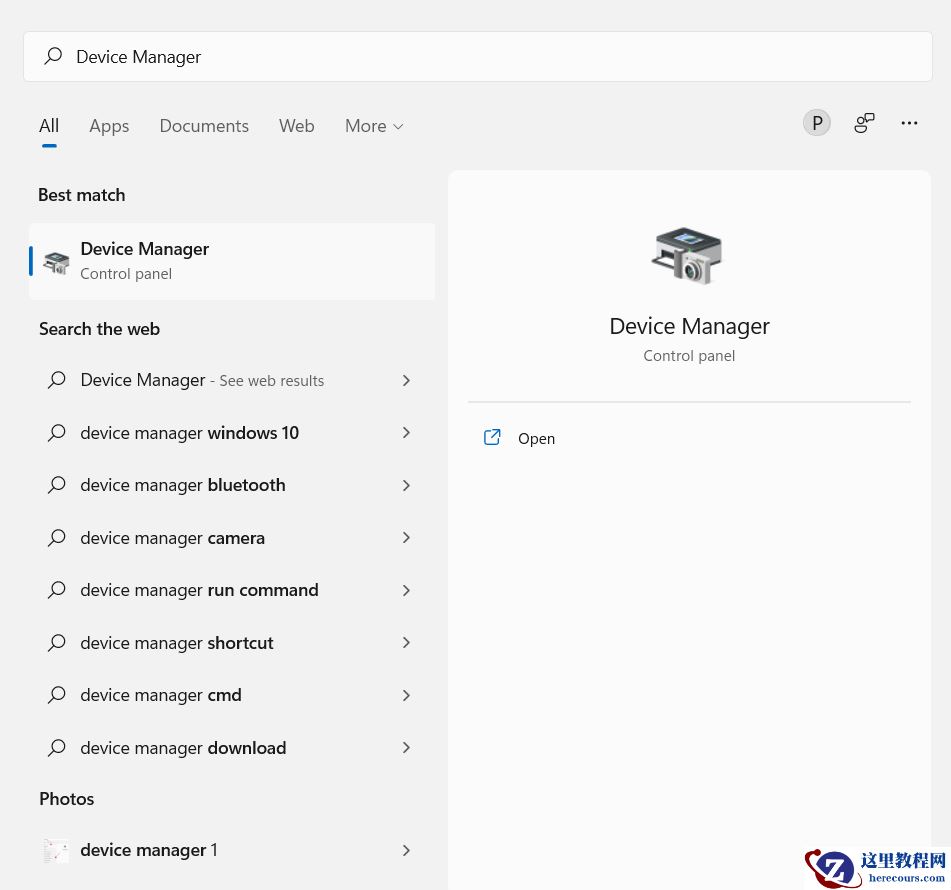Image resolution: width=951 pixels, height=890 pixels.
Task: Click the Device Manager search input field
Action: coord(477,56)
